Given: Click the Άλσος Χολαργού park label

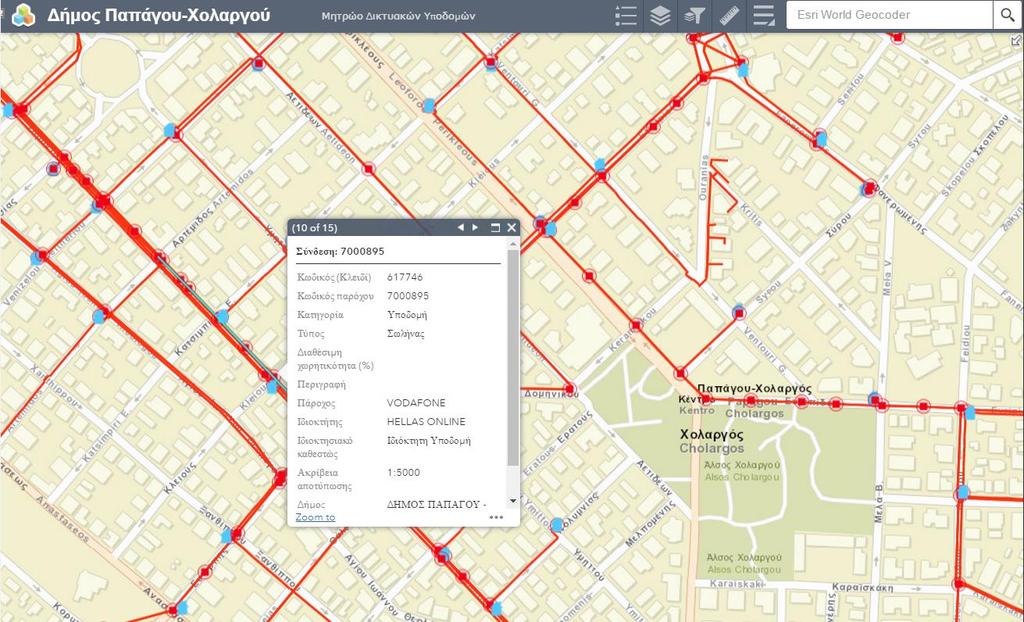Looking at the screenshot, I should coord(743,465).
